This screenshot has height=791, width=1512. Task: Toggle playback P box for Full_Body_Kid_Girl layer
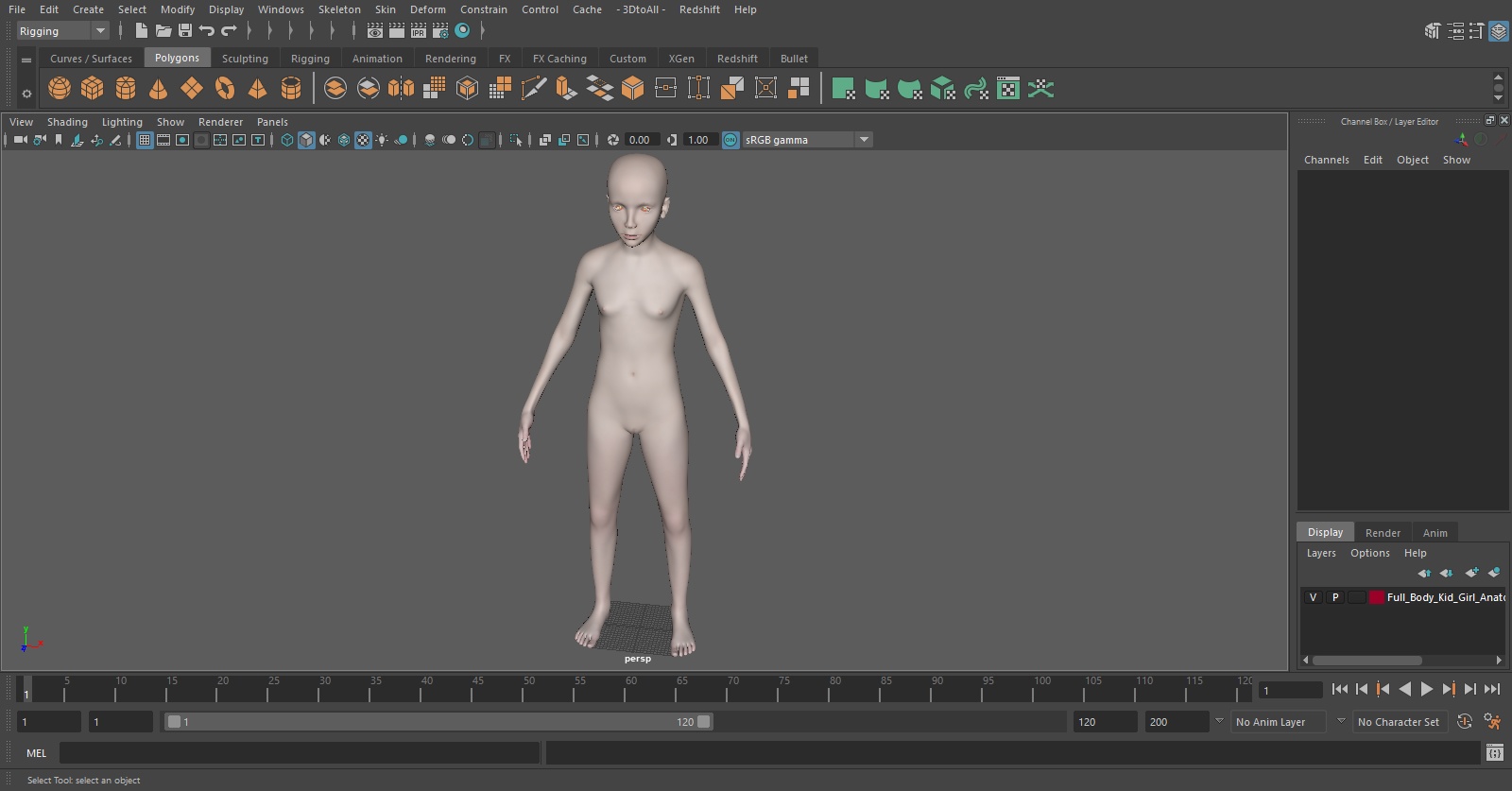tap(1335, 597)
